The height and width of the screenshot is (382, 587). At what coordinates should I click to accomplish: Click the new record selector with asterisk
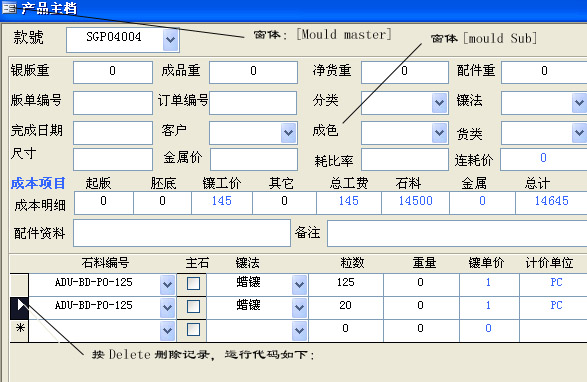coord(19,331)
